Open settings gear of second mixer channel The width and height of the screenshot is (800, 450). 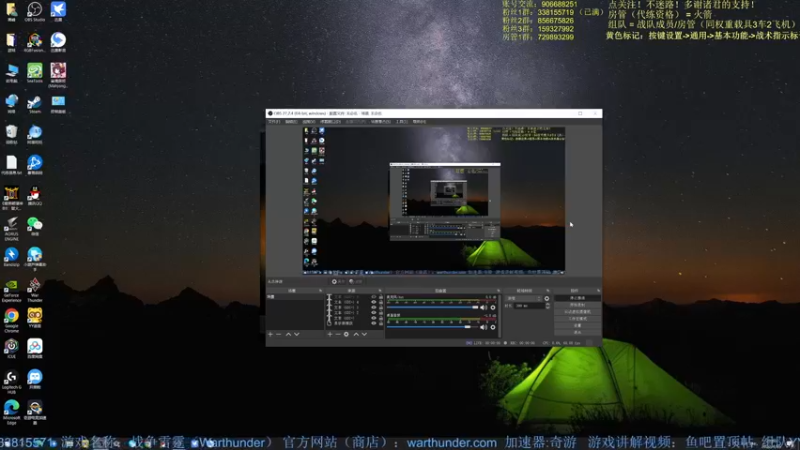coord(493,327)
